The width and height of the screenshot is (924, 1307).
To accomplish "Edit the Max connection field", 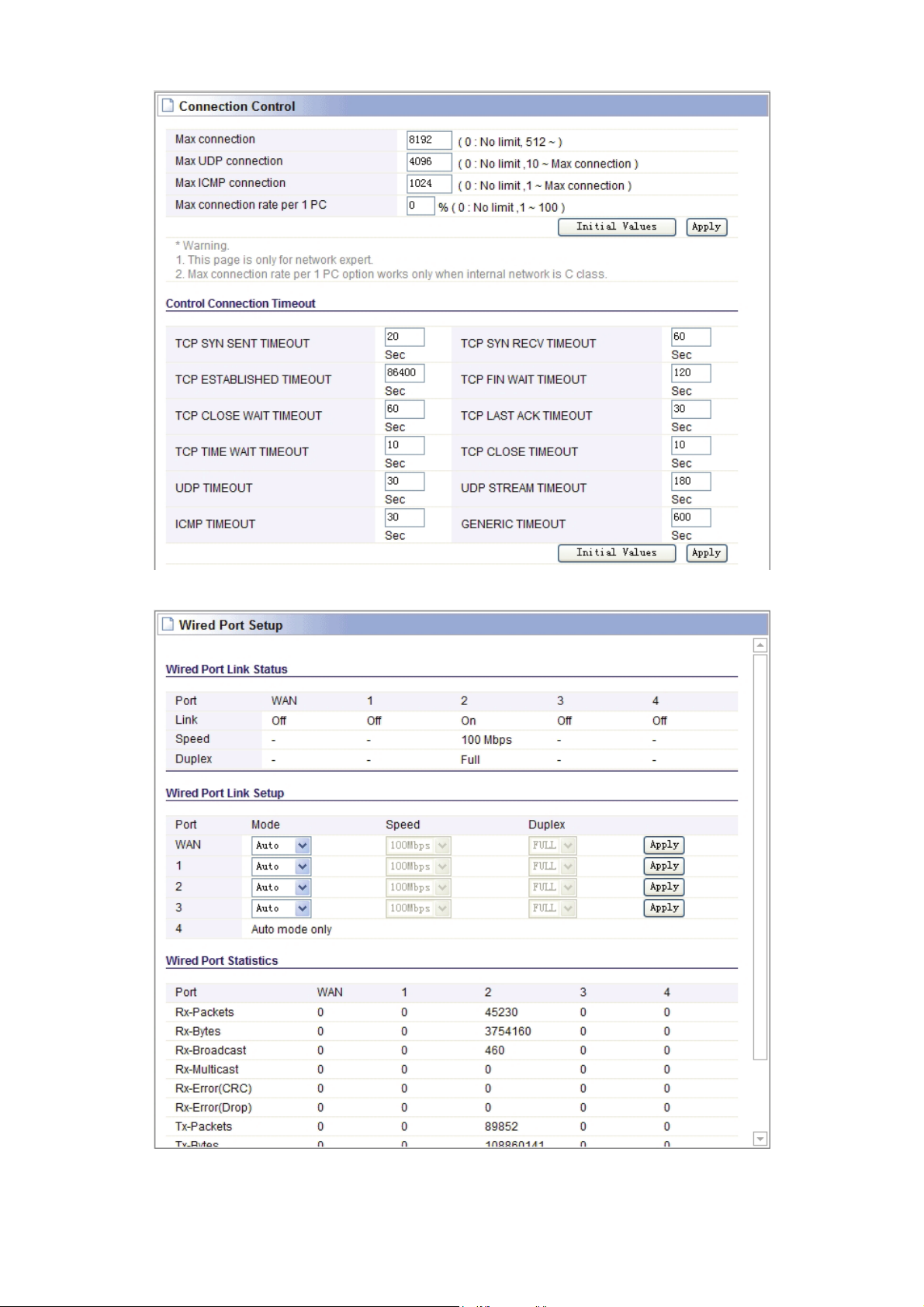I will click(429, 140).
